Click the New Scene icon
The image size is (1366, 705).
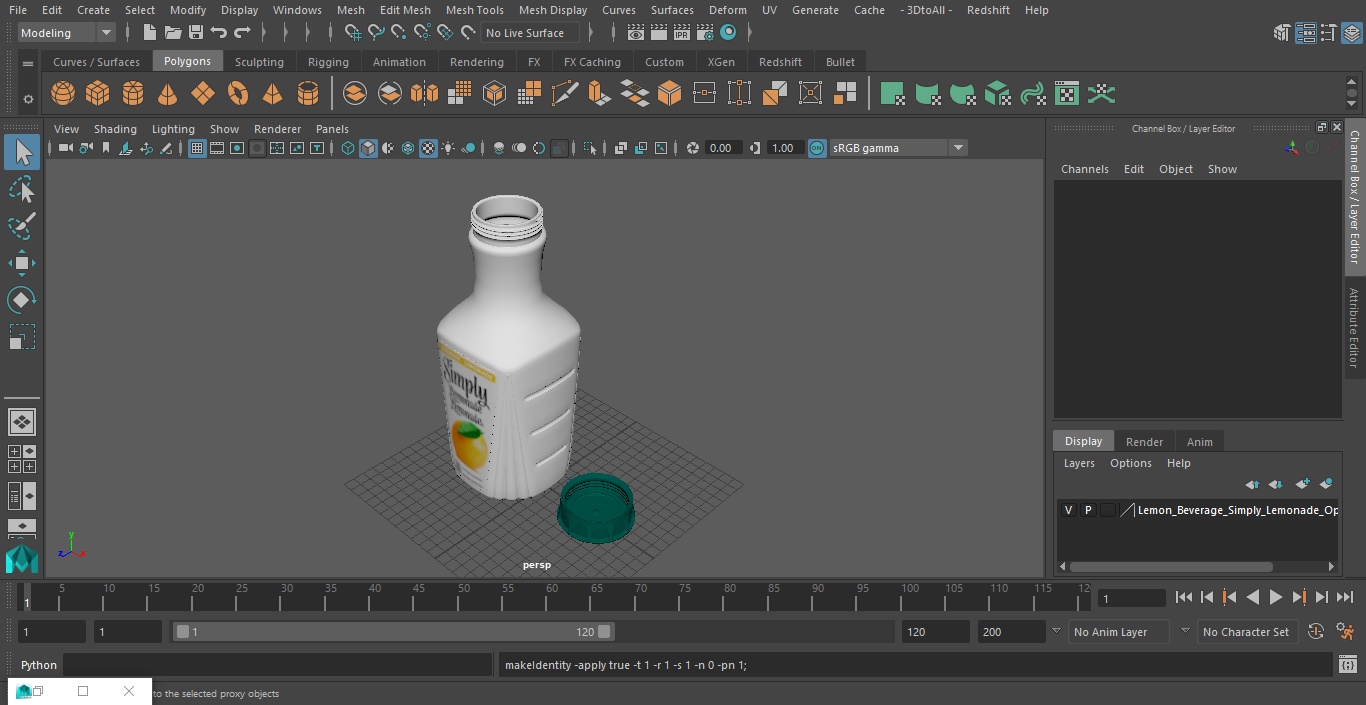coord(150,33)
